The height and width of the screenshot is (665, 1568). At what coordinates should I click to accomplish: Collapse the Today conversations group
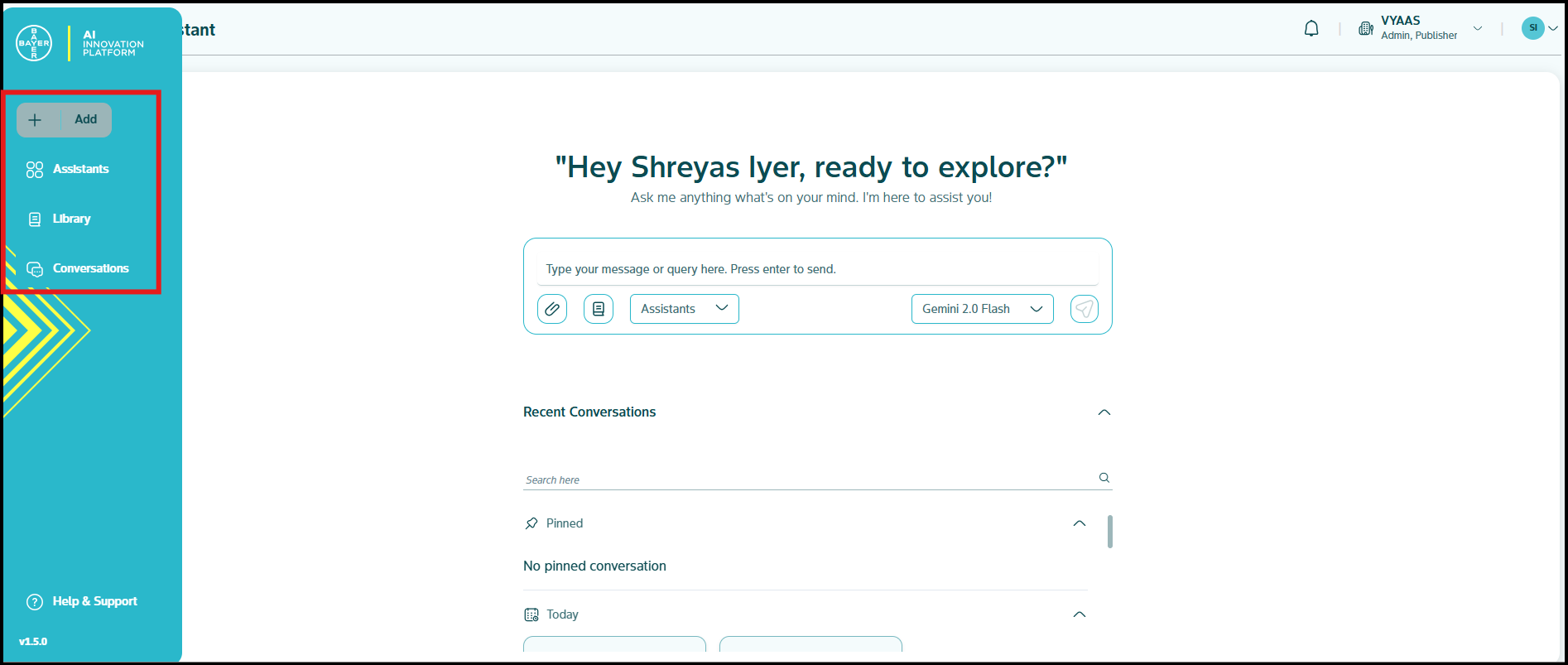[x=1079, y=614]
